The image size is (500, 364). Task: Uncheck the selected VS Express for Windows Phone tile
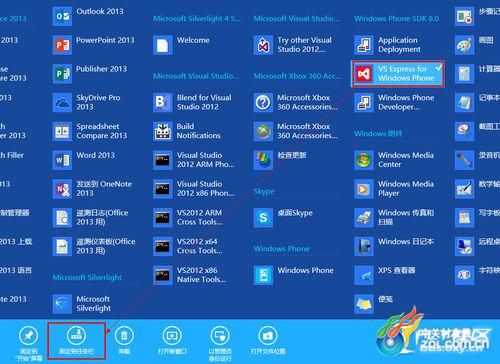pyautogui.click(x=398, y=74)
